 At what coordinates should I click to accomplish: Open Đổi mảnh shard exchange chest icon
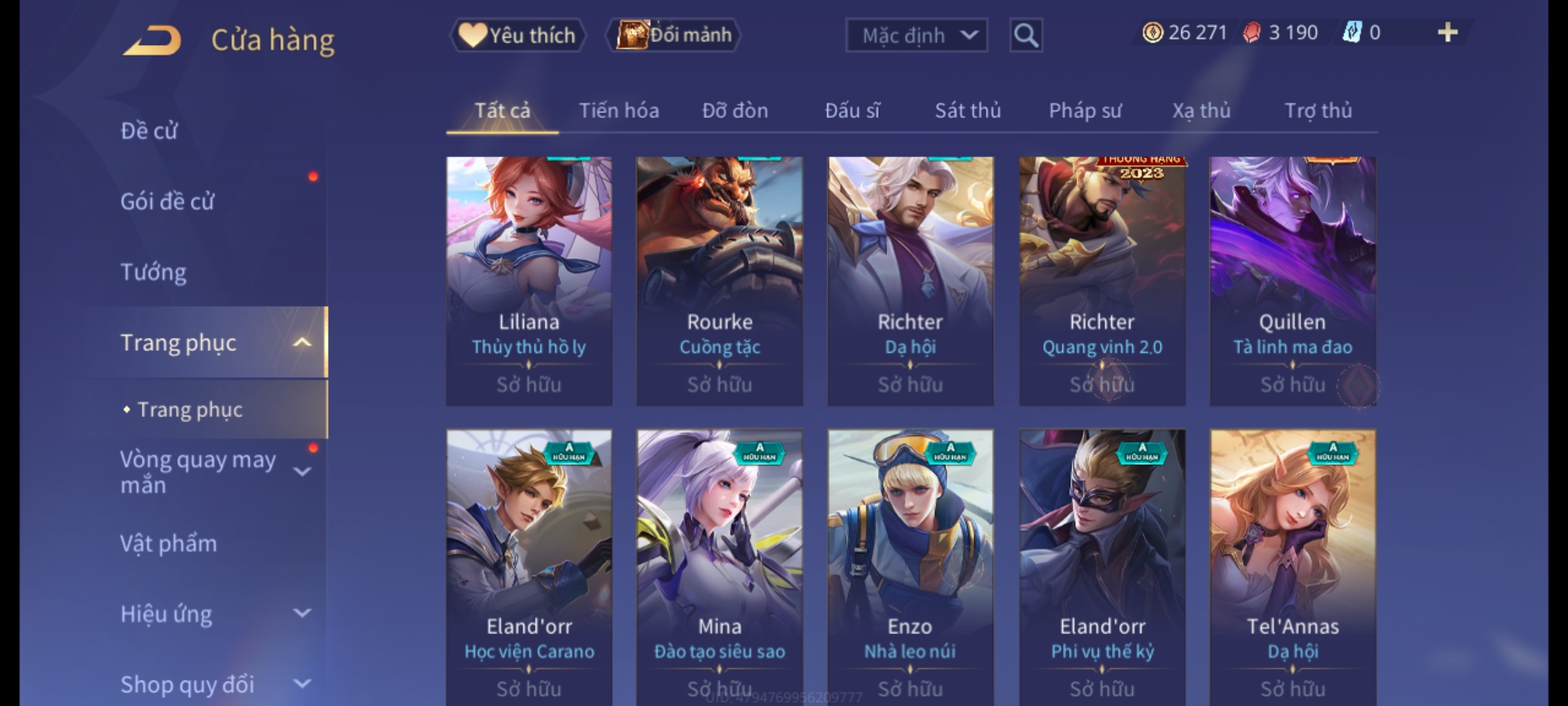click(x=674, y=35)
